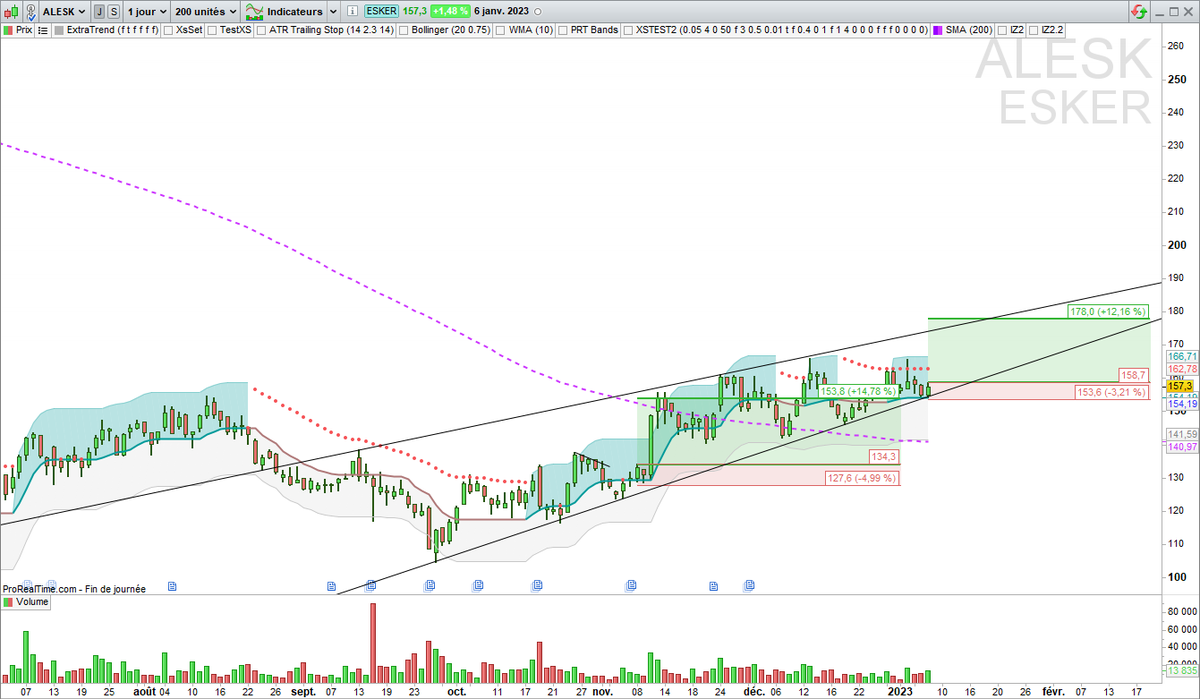Select the 127,6 (-4,99 %) stop label
Viewport: 1200px width, 699px height.
coord(862,477)
